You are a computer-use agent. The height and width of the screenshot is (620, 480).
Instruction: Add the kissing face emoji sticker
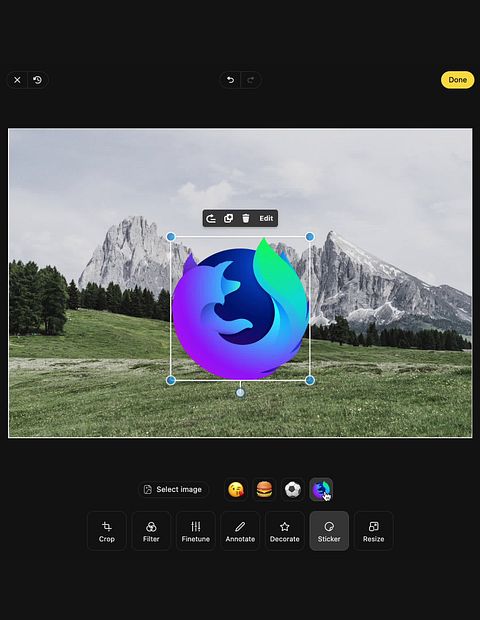pyautogui.click(x=236, y=490)
